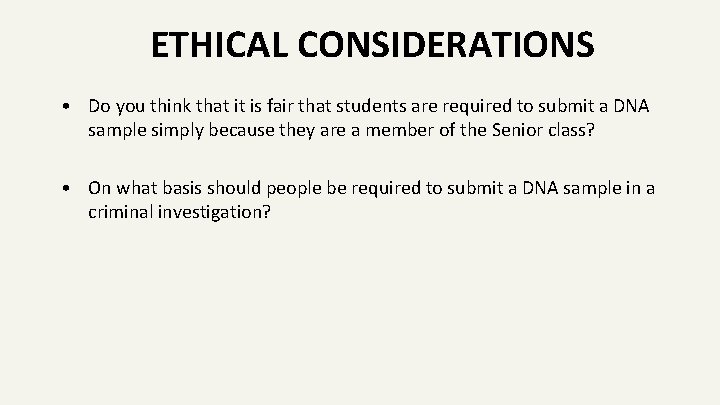Click the word 'people' in the second bullet
720x405 pixels.
pyautogui.click(x=294, y=189)
